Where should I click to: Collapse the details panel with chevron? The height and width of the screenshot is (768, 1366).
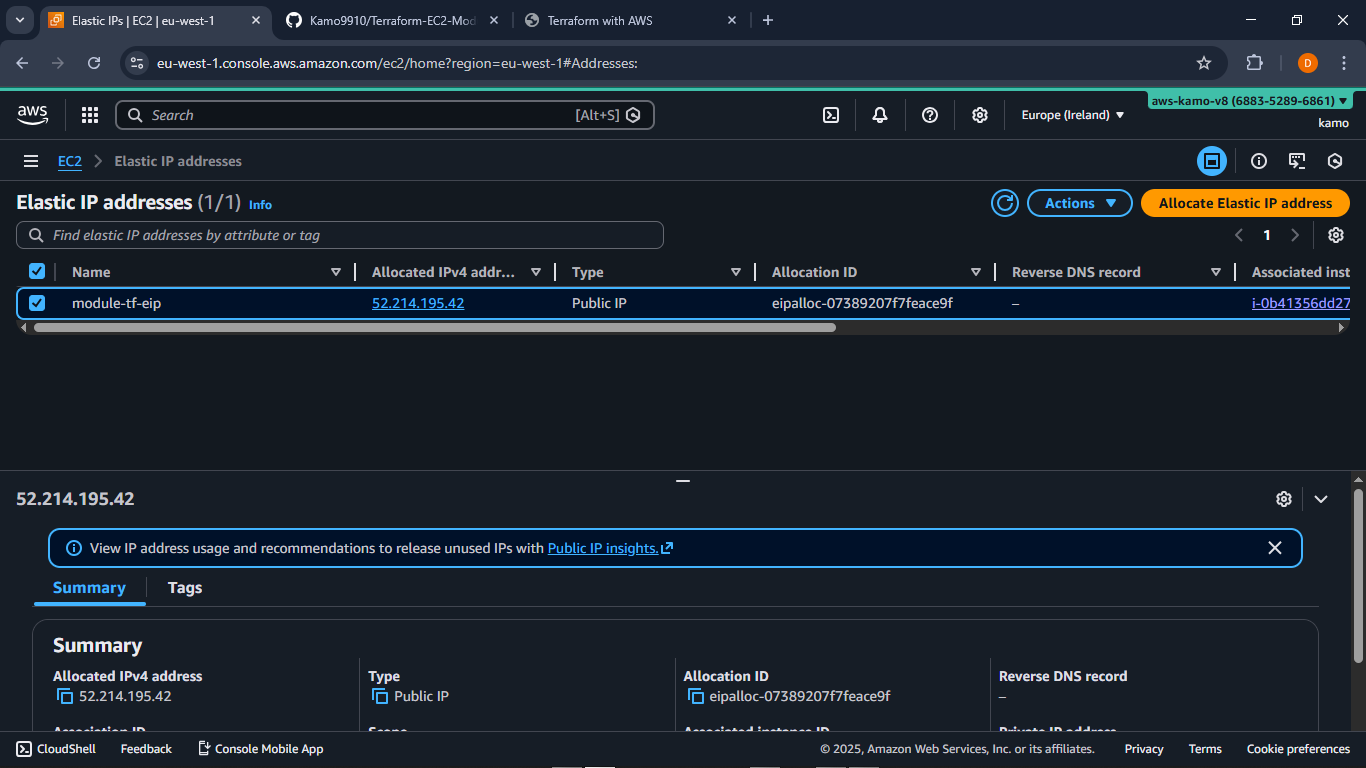1321,499
